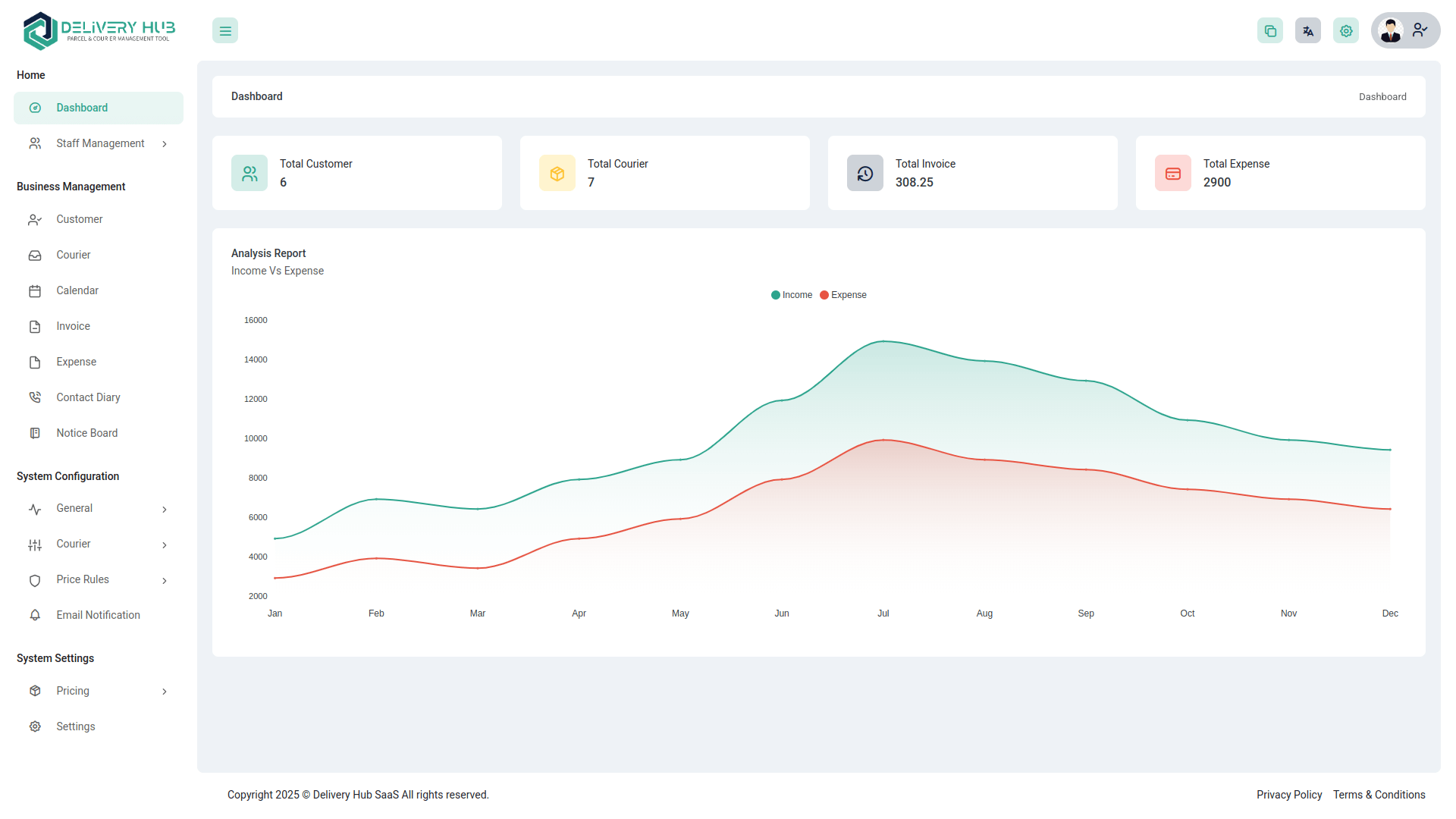
Task: Expand the Pricing menu chevron
Action: coord(165,692)
